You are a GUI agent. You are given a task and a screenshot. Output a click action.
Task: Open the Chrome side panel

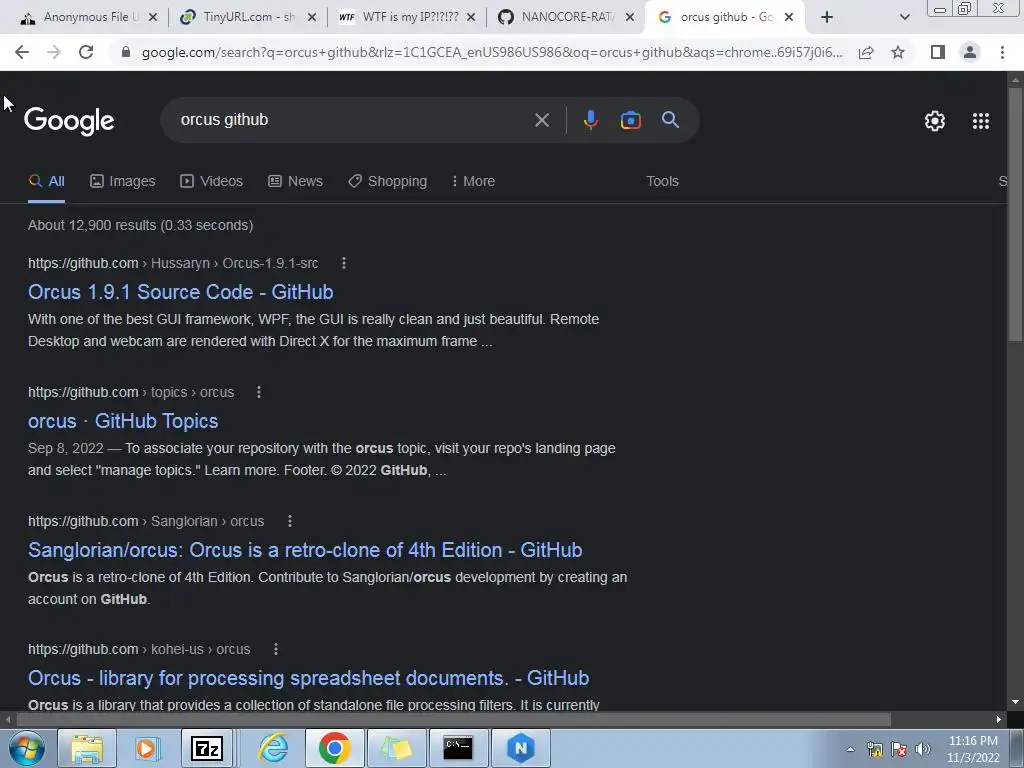(938, 52)
